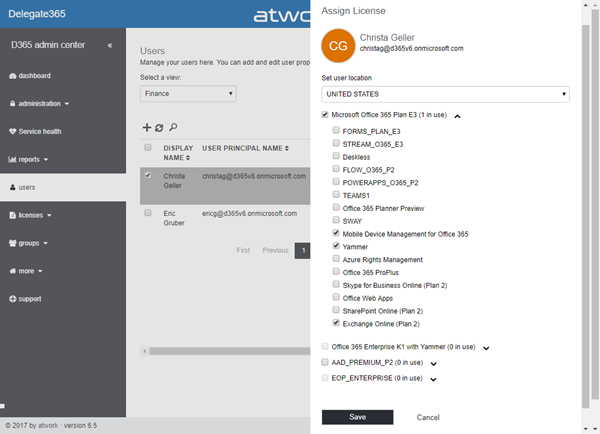The width and height of the screenshot is (600, 434).
Task: Open the groups sidebar menu
Action: pos(28,243)
